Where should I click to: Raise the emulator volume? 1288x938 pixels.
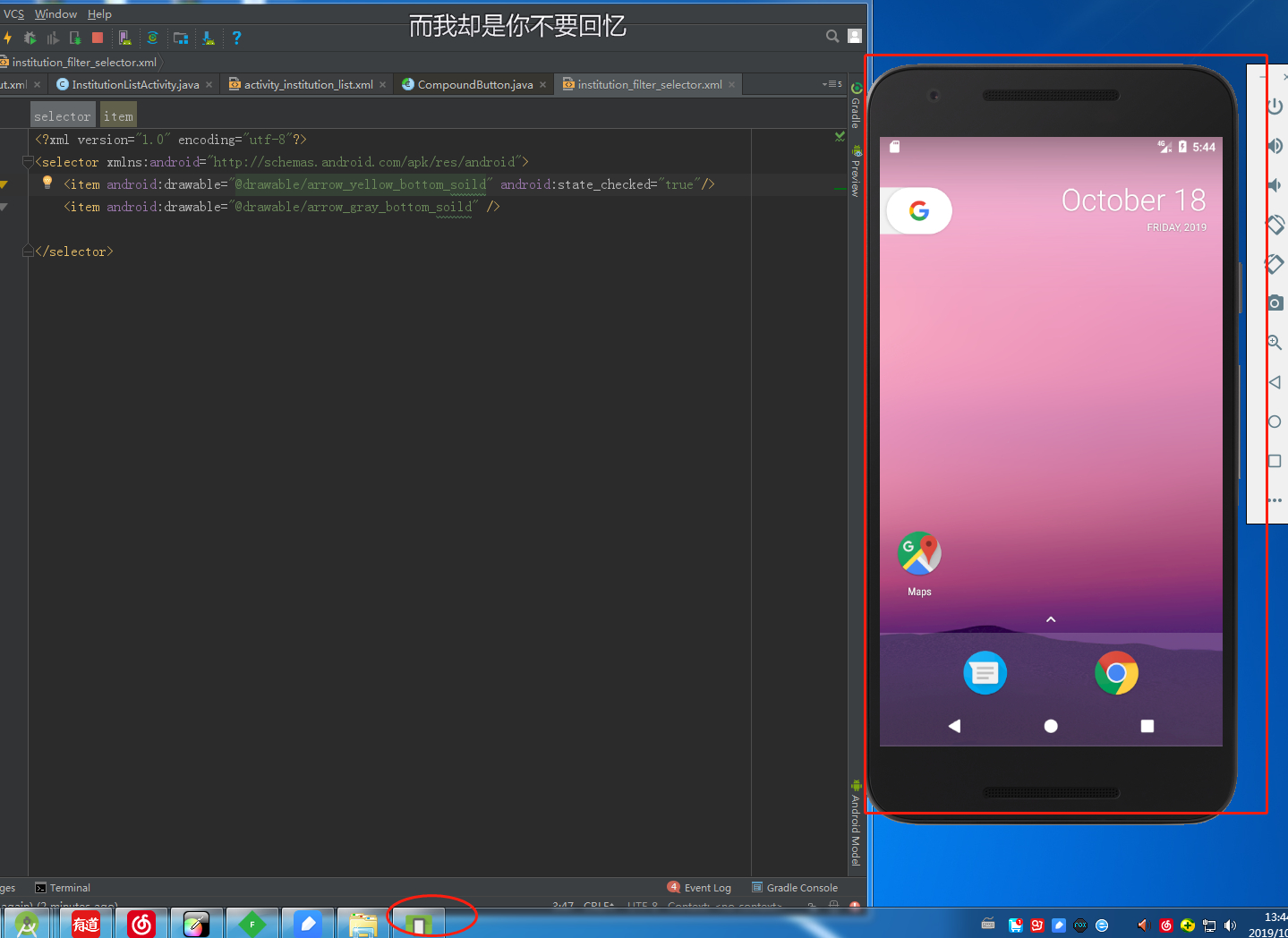point(1275,146)
